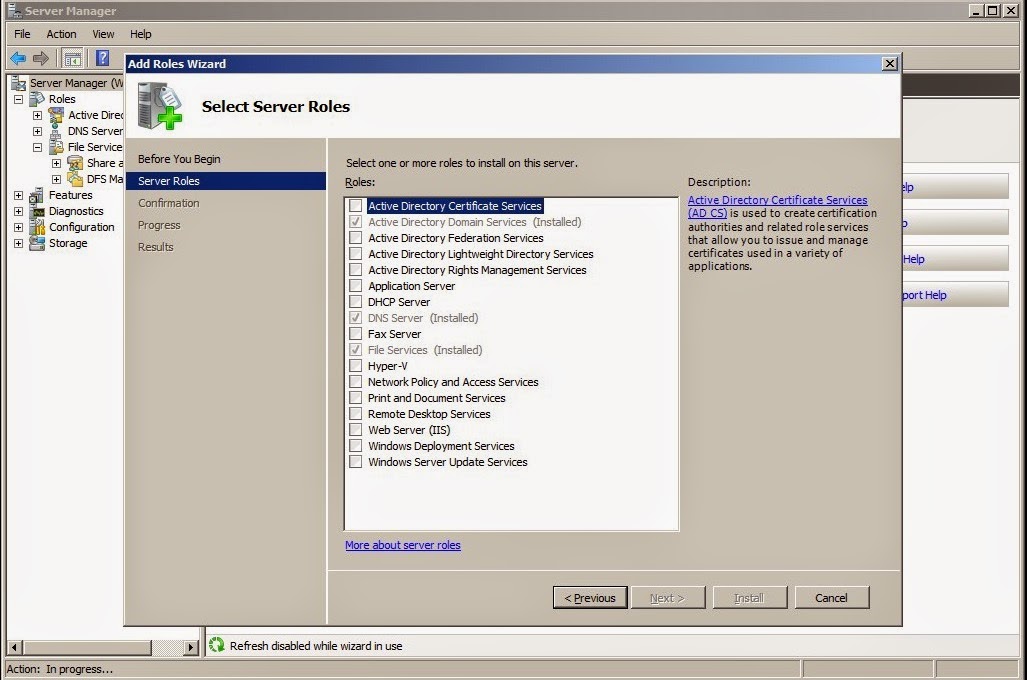This screenshot has height=680, width=1027.
Task: Expand the Active Directory tree node
Action: 37,115
